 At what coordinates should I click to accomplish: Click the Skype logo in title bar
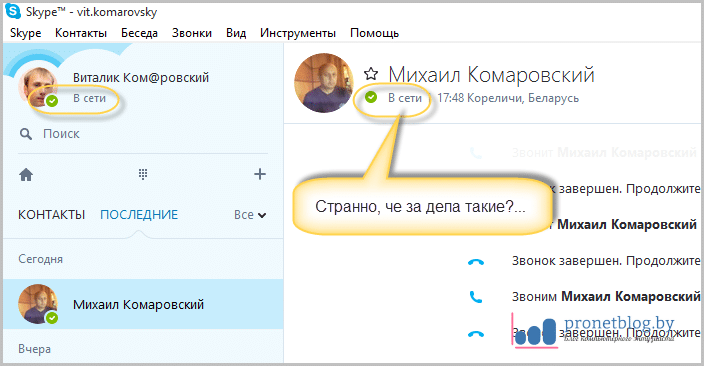[13, 11]
